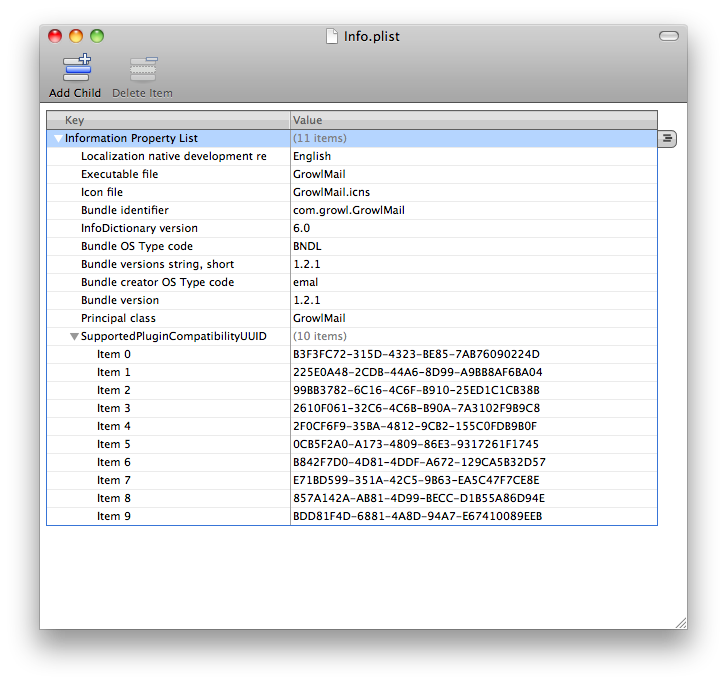Click the document icon beside the Info.plist title

click(x=332, y=36)
